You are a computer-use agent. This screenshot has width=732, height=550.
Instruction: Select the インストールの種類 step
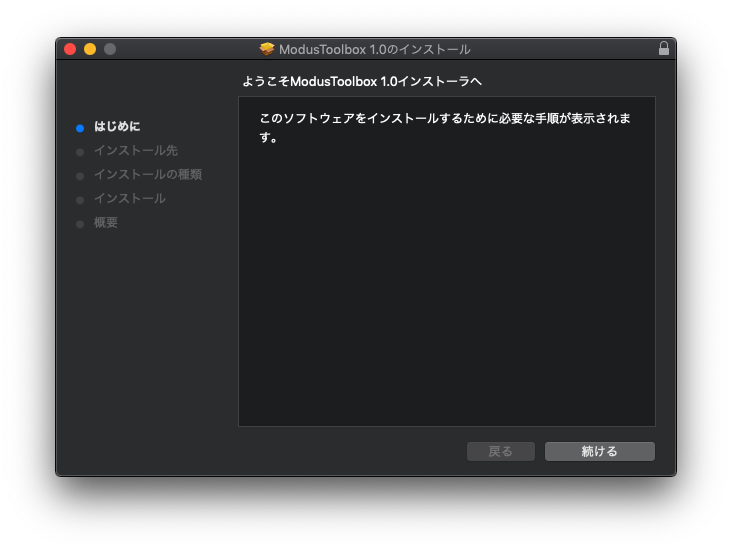(148, 175)
